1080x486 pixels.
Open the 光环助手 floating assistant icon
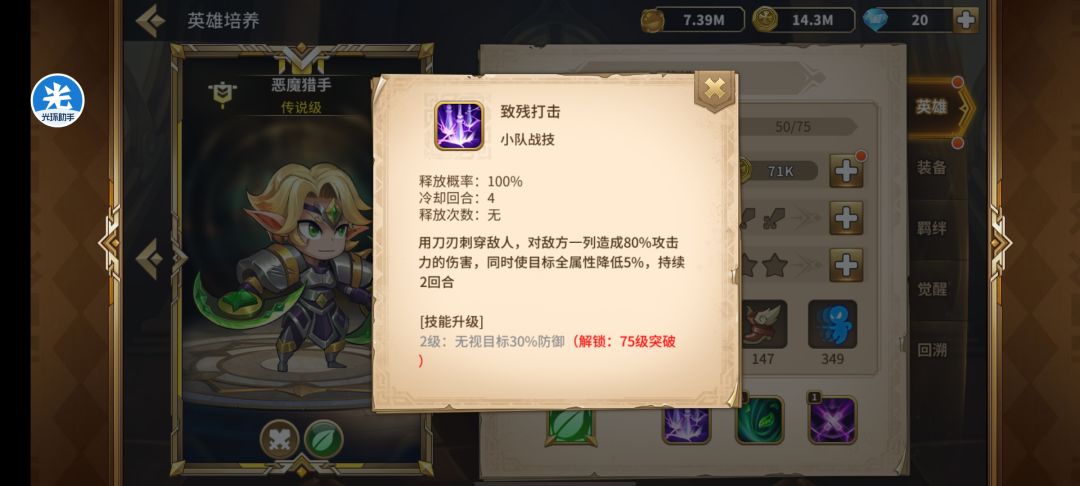[x=57, y=101]
